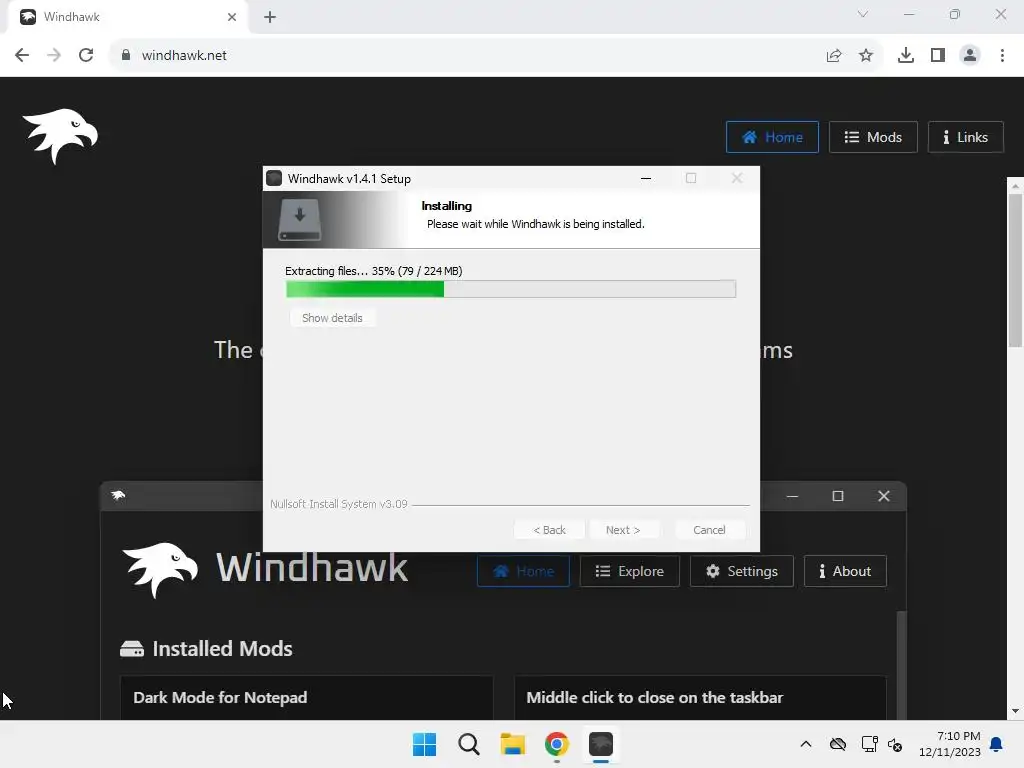
Task: Toggle Chrome side panel icon
Action: pyautogui.click(x=938, y=56)
